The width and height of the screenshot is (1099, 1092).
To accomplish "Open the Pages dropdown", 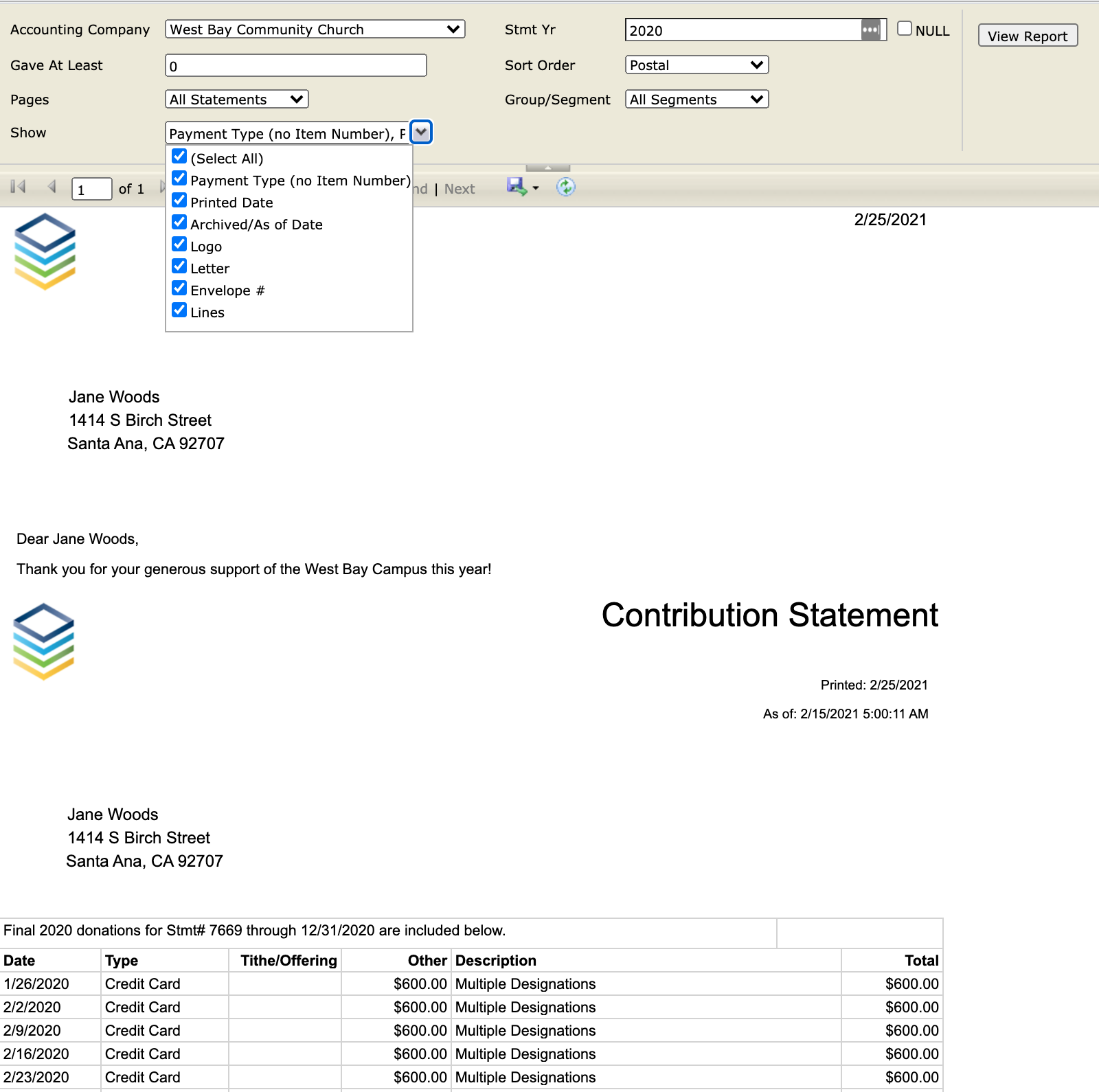I will (237, 99).
